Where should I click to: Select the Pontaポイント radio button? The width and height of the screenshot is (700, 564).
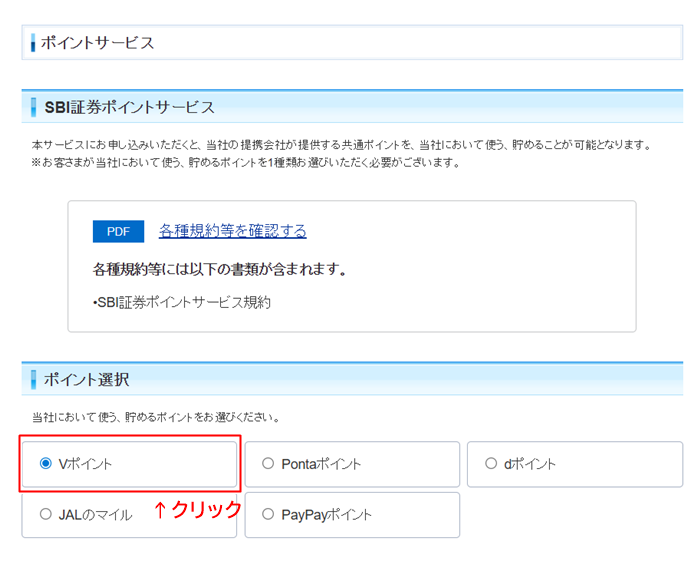(x=268, y=464)
